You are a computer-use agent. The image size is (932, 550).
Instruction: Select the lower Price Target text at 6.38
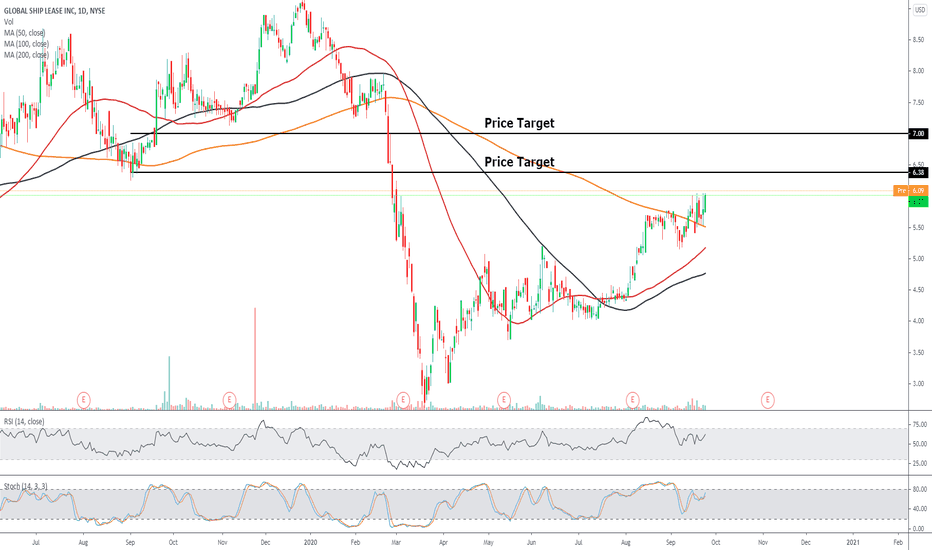[519, 162]
